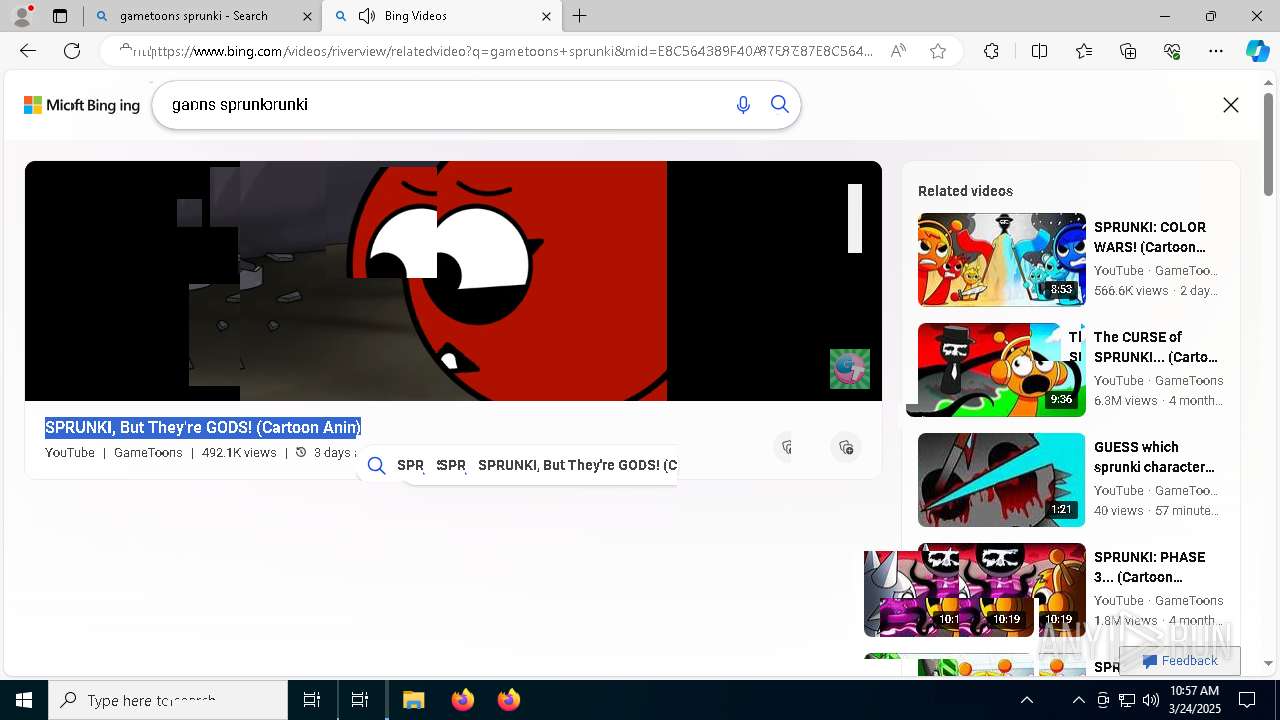The height and width of the screenshot is (720, 1280).
Task: Mute audio on the Bing Videos tab
Action: click(367, 16)
